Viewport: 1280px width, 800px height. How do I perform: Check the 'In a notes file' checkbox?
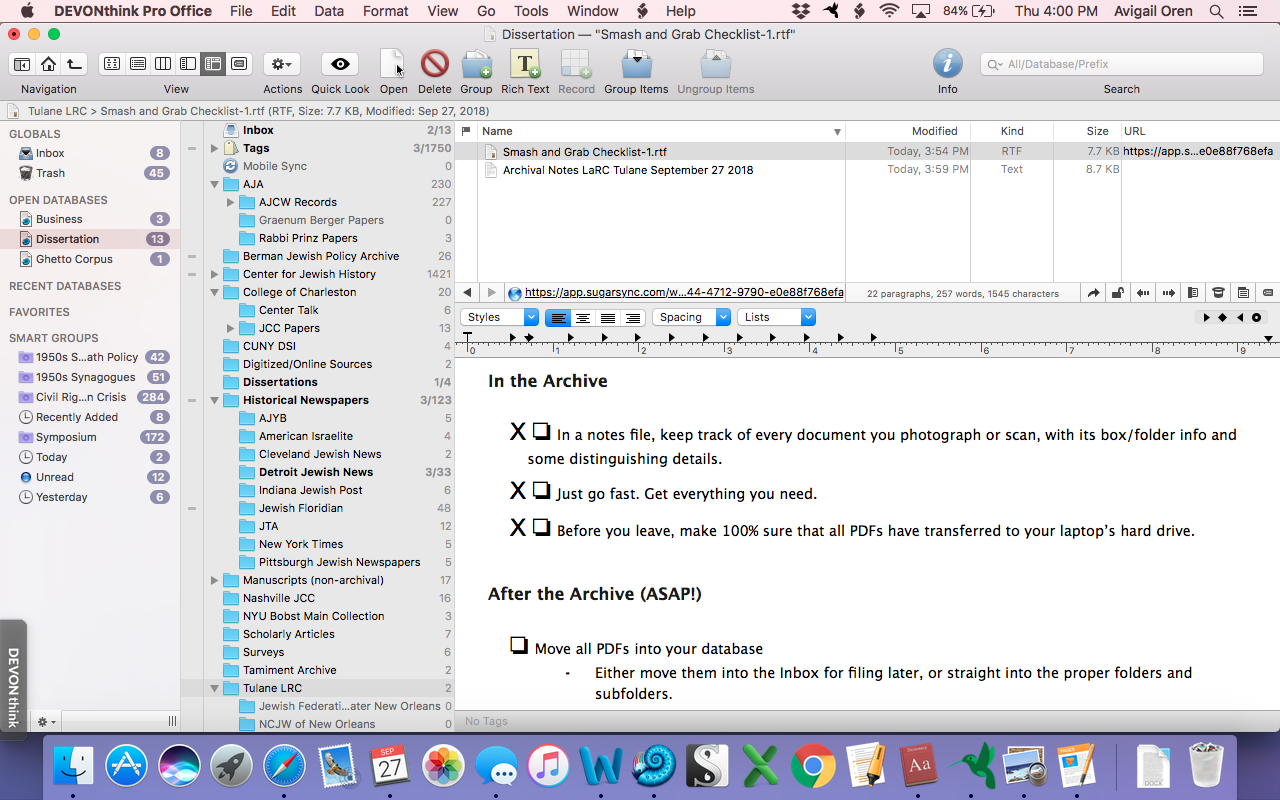(x=541, y=432)
